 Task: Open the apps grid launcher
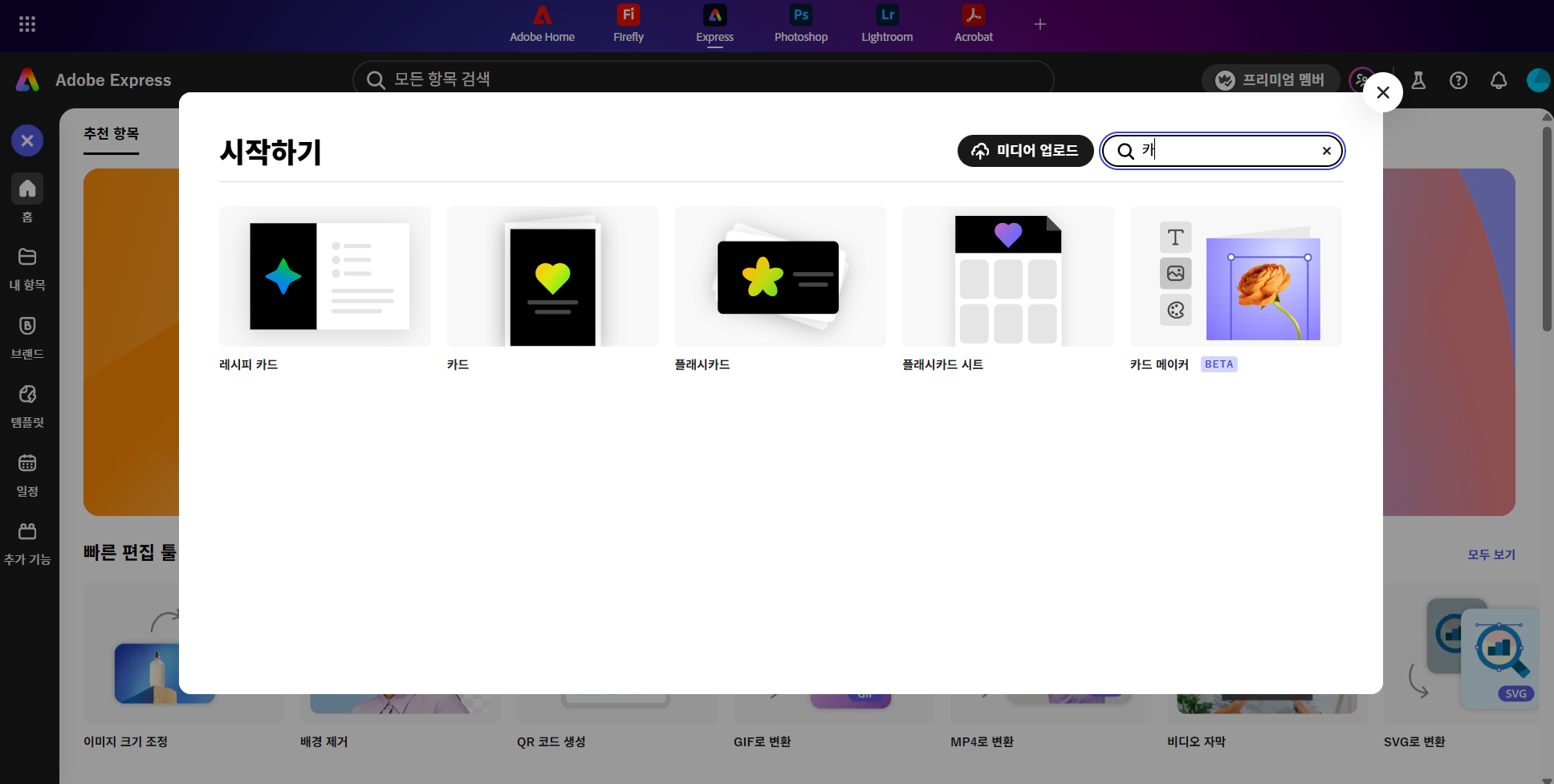27,24
